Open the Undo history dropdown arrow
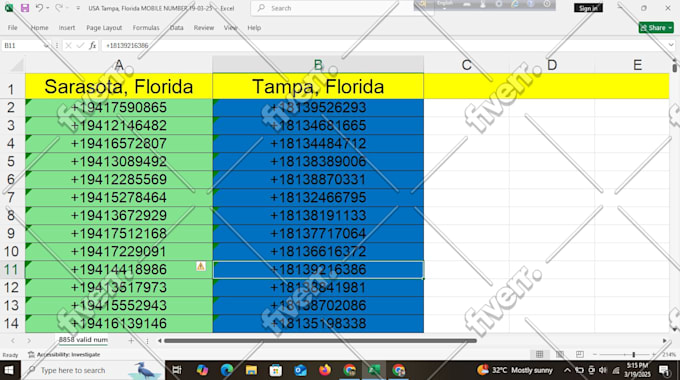This screenshot has width=680, height=380. tap(48, 8)
